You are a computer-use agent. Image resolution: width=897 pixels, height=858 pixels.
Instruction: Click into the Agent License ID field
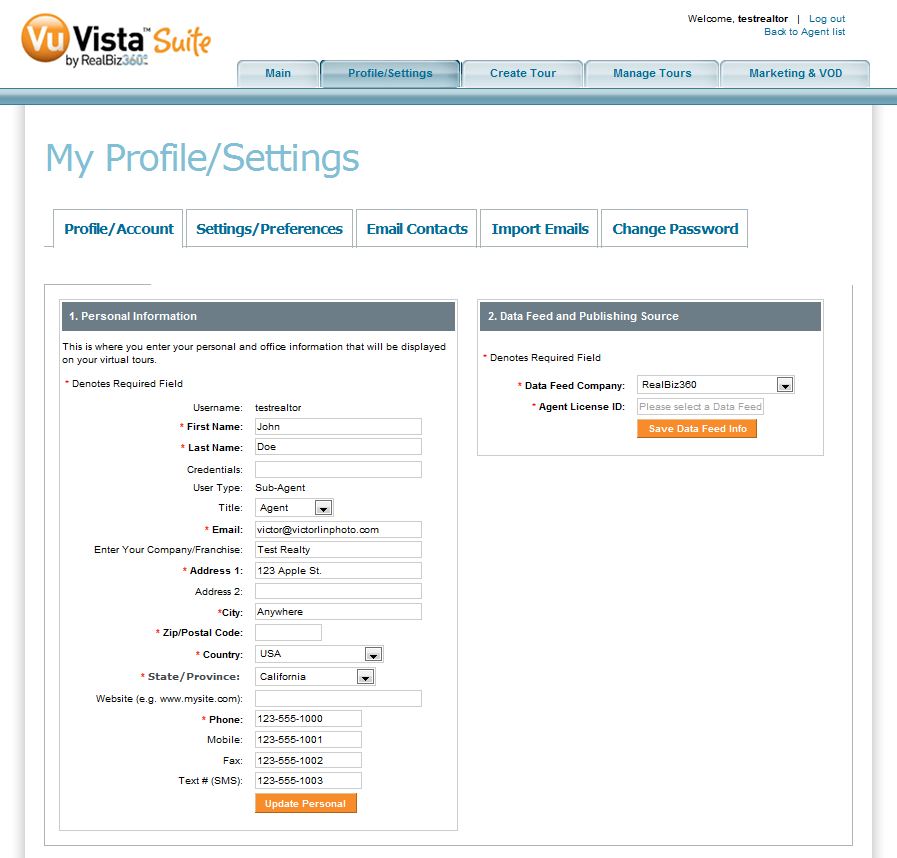(x=700, y=407)
